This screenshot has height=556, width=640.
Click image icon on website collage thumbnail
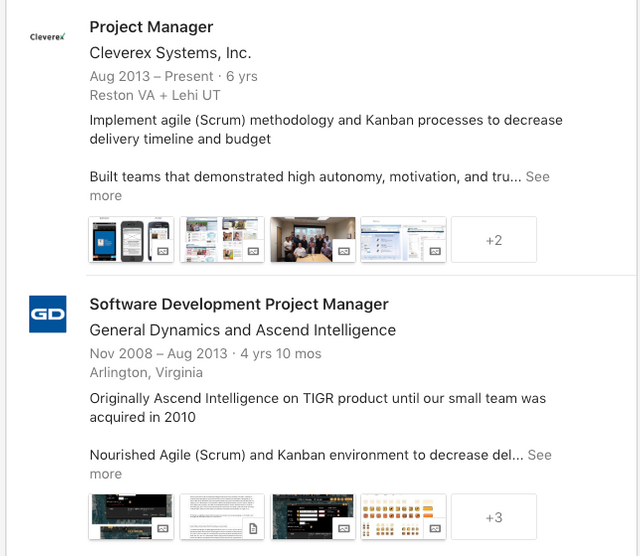pyautogui.click(x=253, y=251)
